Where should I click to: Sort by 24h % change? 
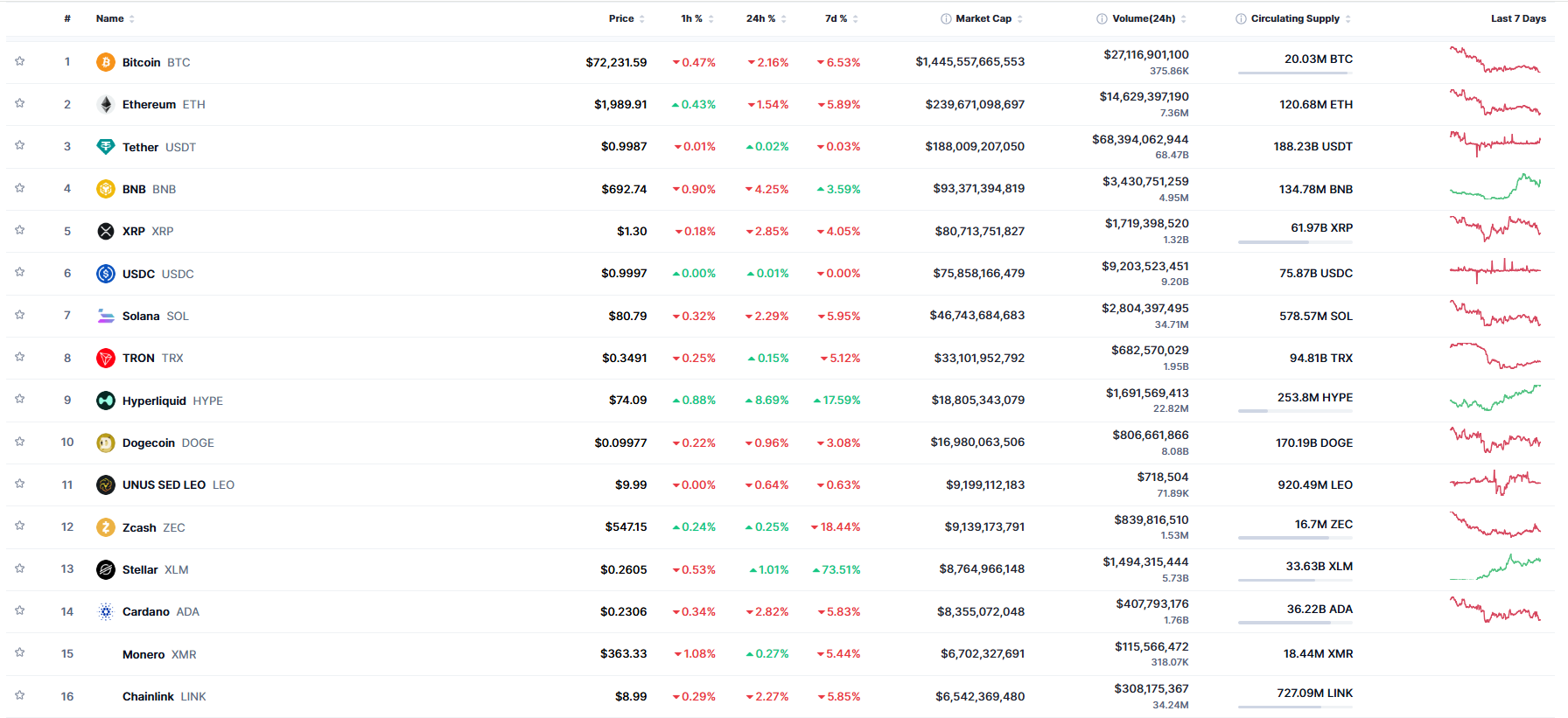coord(766,18)
